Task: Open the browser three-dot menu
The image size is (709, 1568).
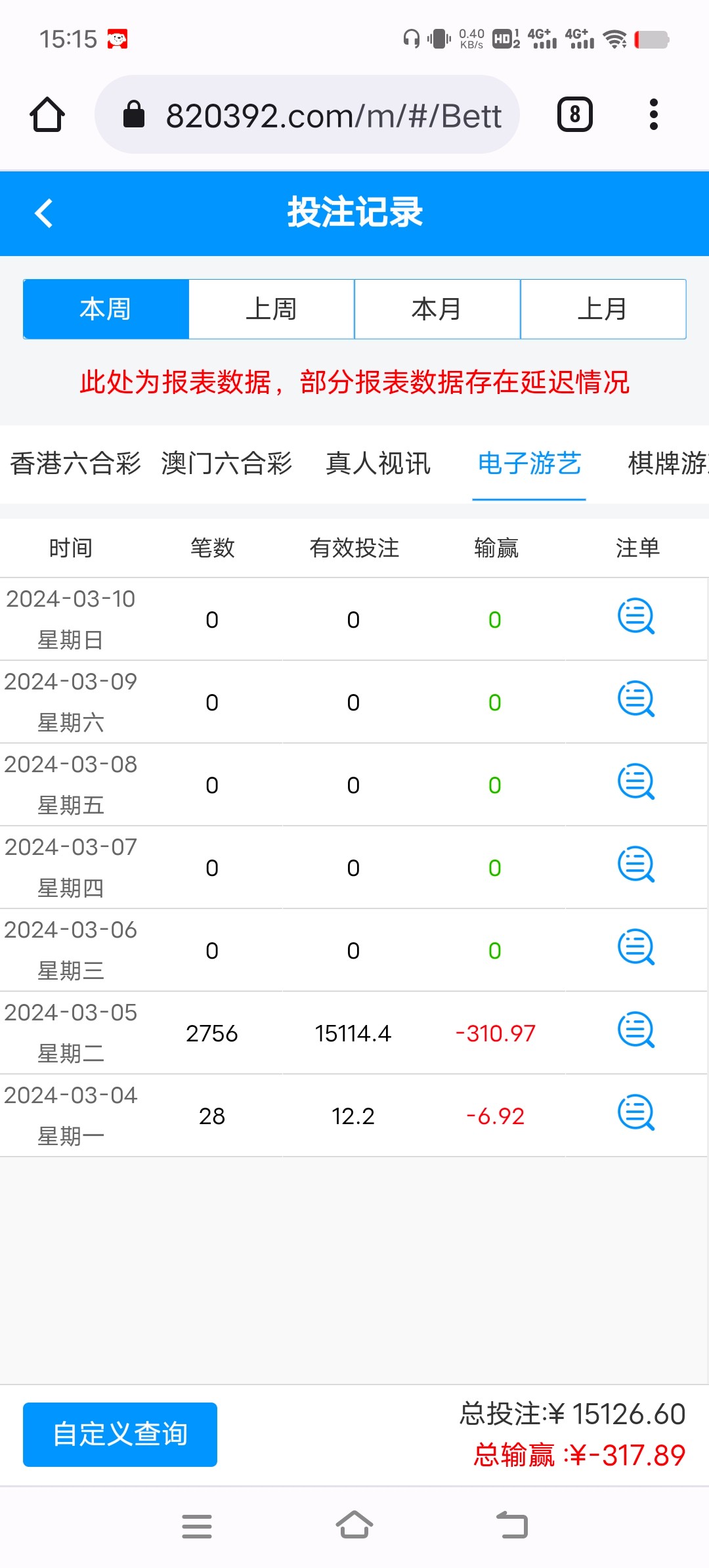Action: click(653, 115)
